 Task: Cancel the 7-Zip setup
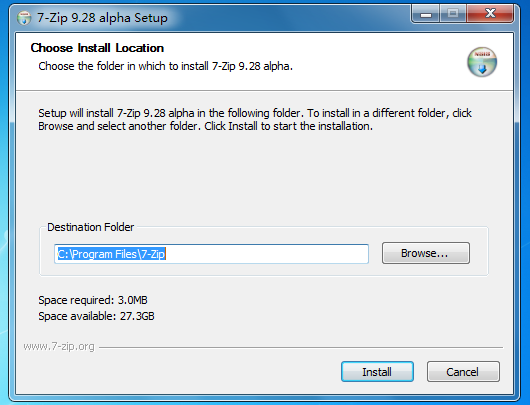coord(463,372)
